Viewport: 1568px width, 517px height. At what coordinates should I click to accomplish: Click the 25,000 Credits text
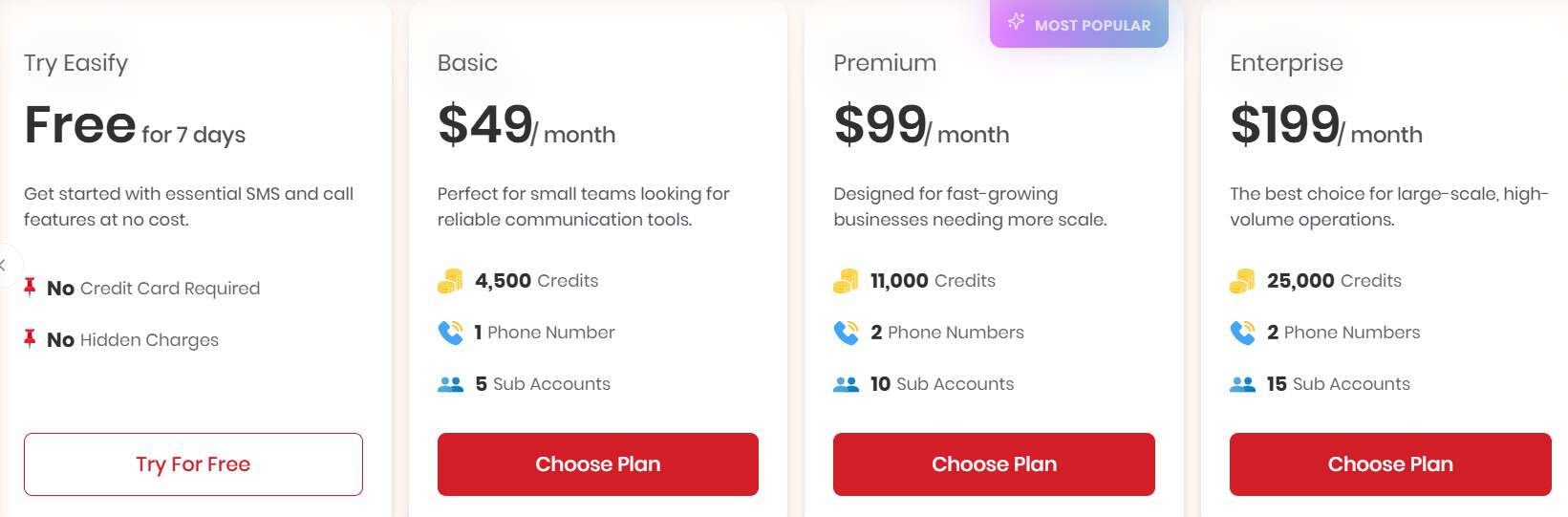click(x=1334, y=281)
